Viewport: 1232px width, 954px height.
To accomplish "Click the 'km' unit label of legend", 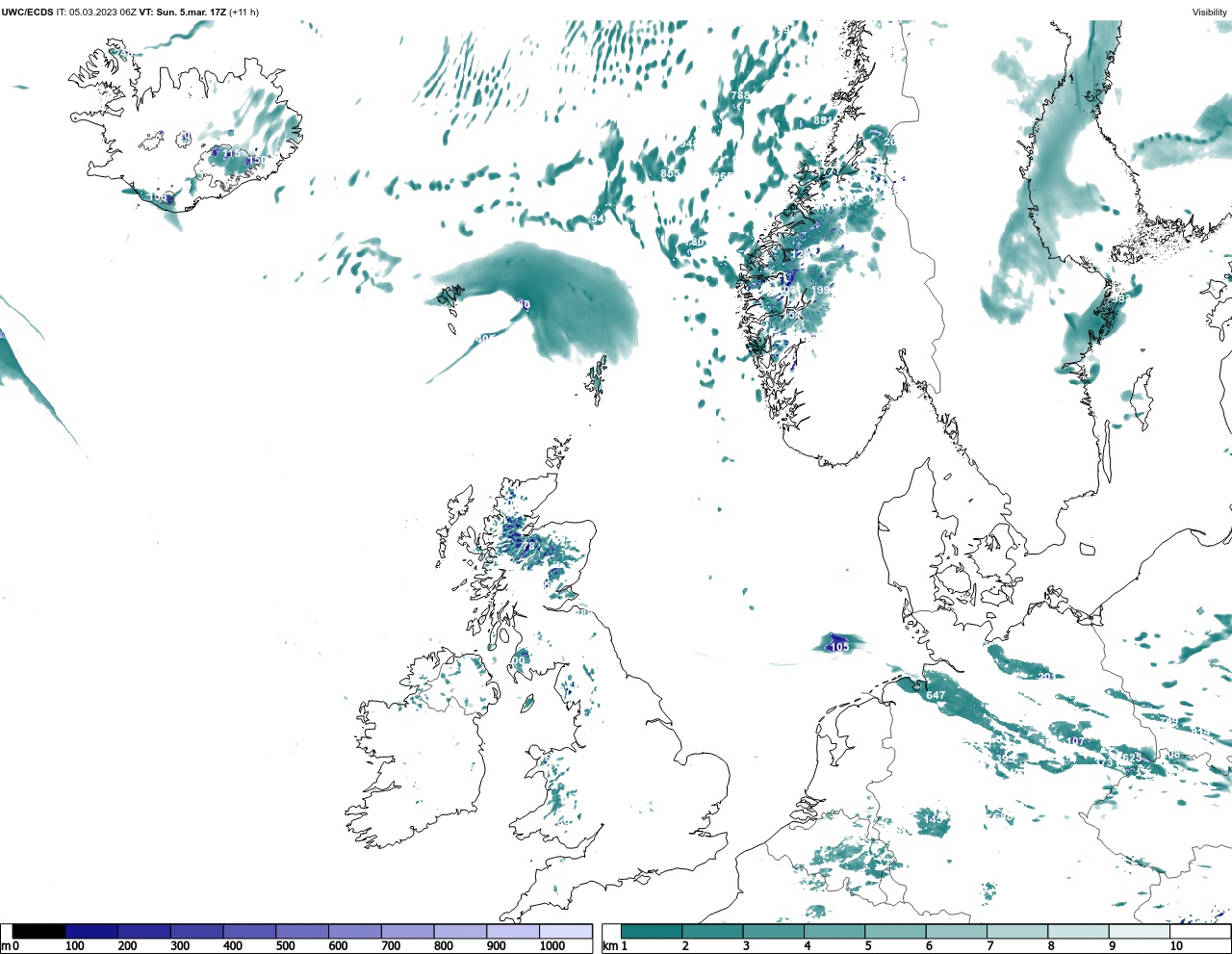I will point(609,946).
